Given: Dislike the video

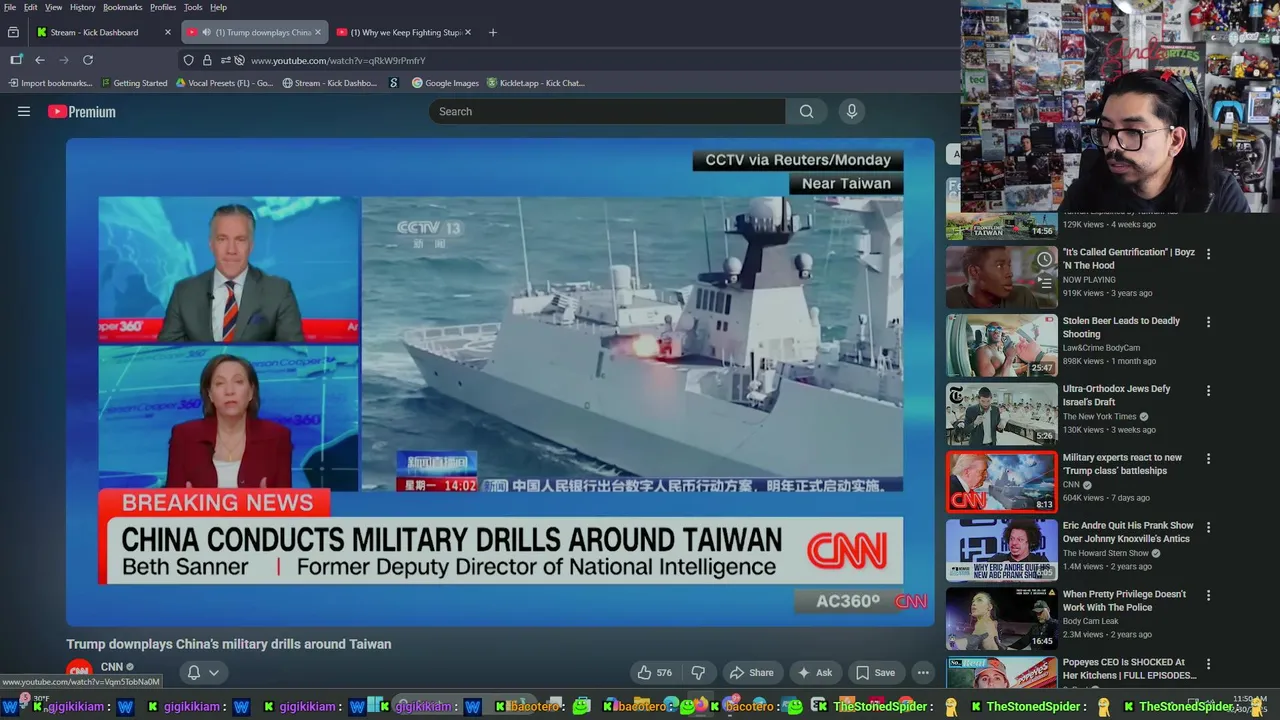Looking at the screenshot, I should [x=699, y=673].
